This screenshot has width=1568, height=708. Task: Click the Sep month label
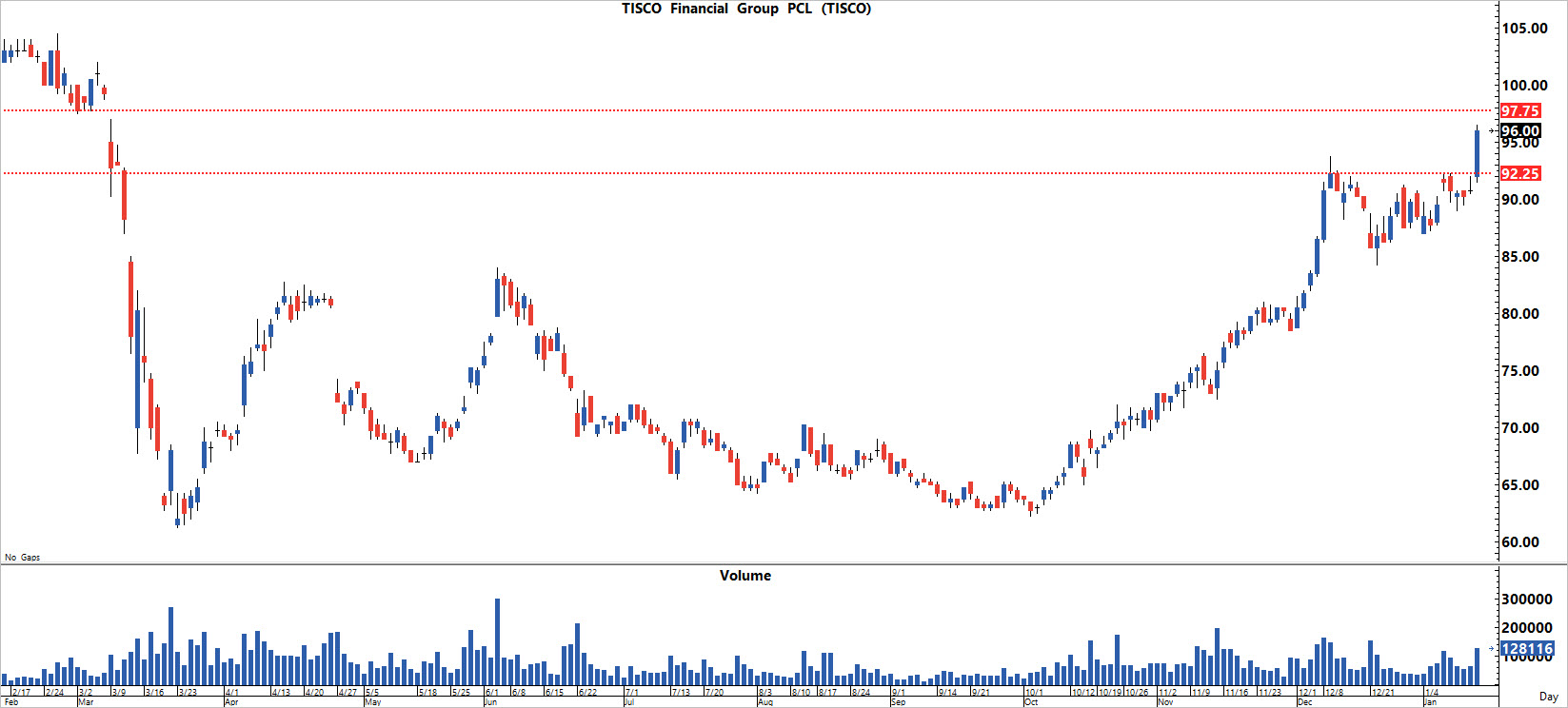tap(900, 702)
